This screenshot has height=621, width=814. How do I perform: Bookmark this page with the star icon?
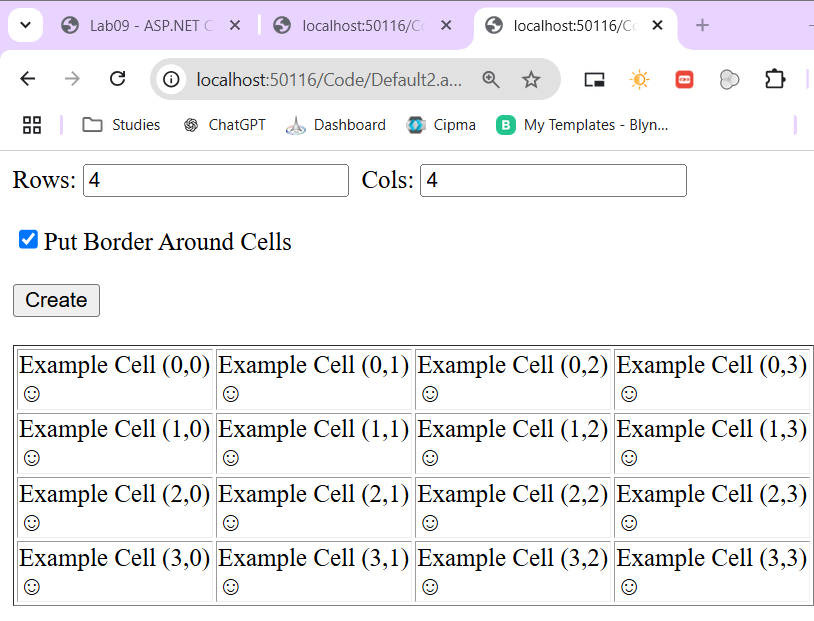pyautogui.click(x=531, y=80)
